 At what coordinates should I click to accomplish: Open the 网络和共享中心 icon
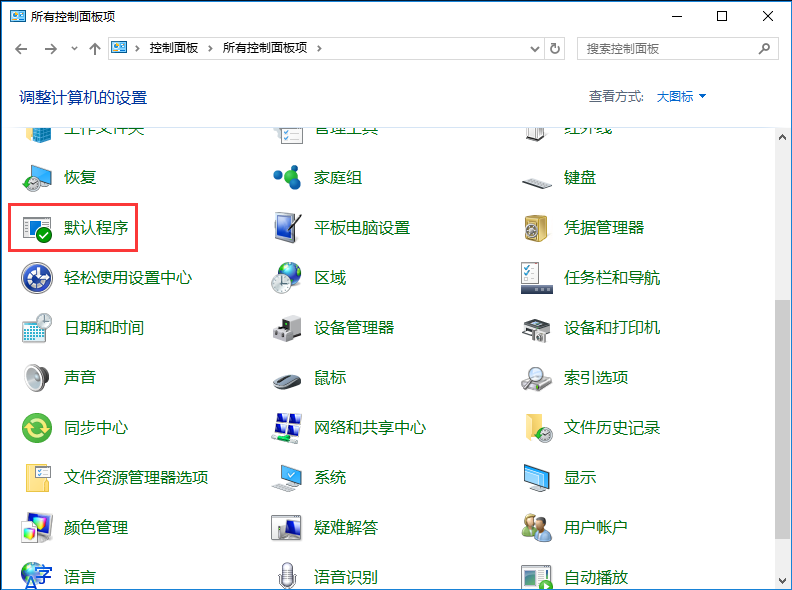coord(287,428)
